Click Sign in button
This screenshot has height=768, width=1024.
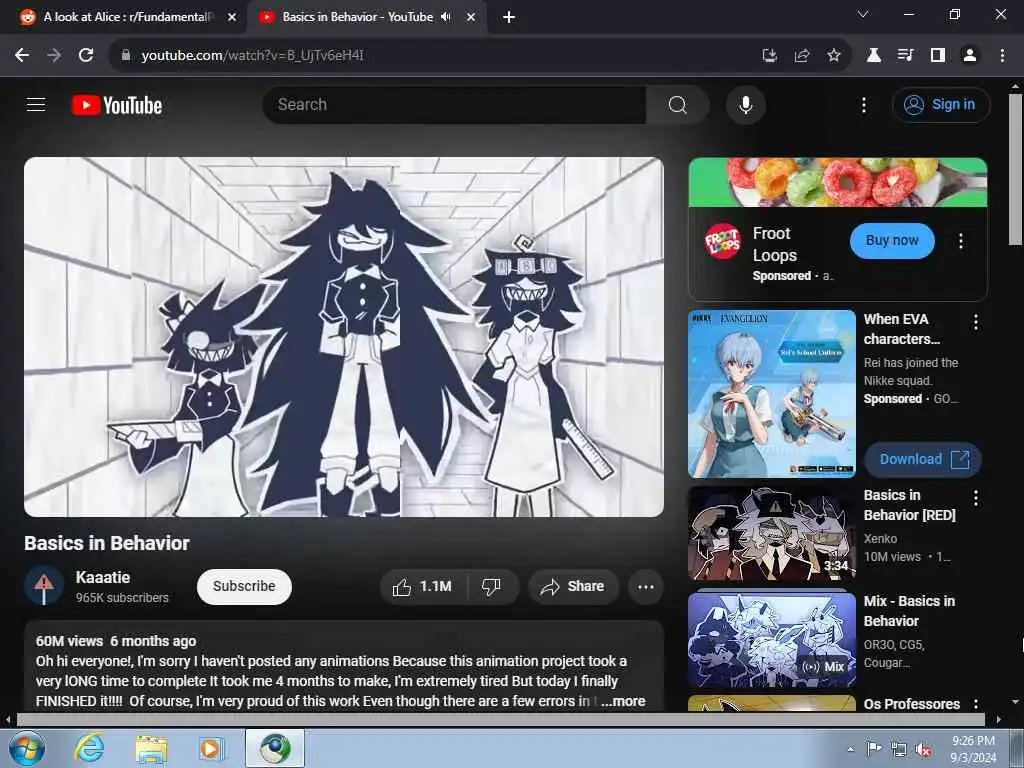[x=940, y=104]
